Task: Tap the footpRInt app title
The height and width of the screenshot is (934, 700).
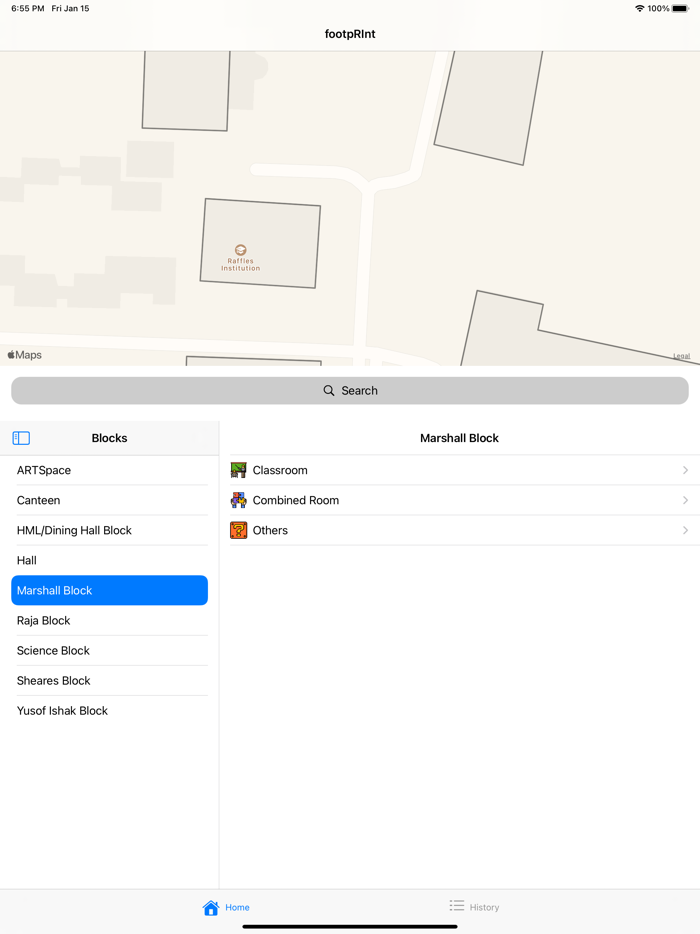Action: (x=350, y=34)
